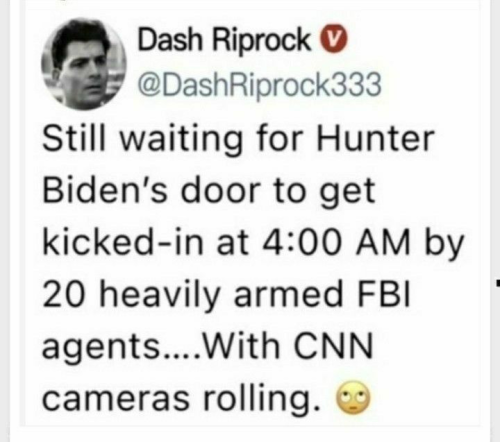Select the eye-roll emoji in the tweet
Screen dimensions: 500x442
[x=354, y=398]
